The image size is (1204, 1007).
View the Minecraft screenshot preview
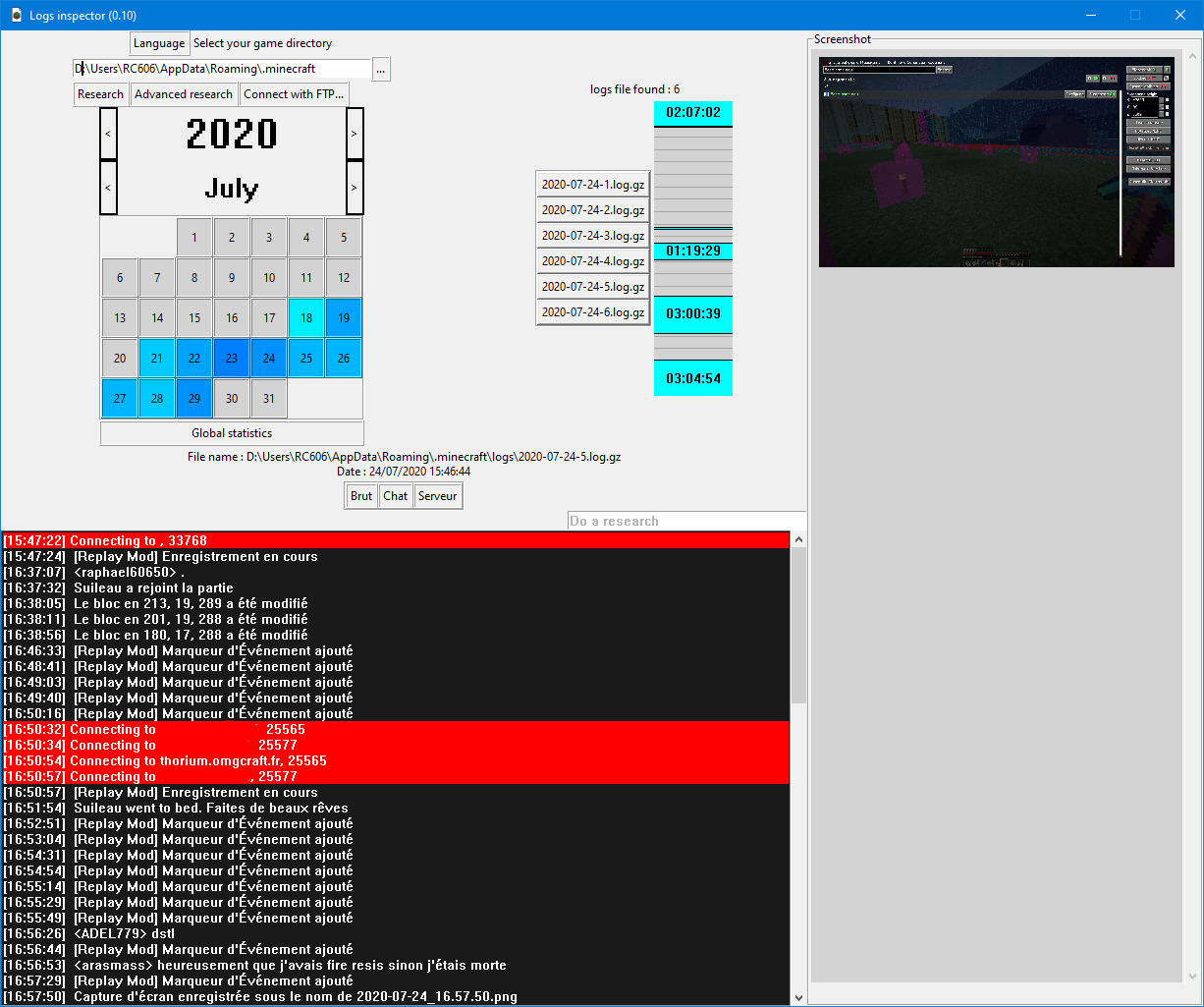pyautogui.click(x=996, y=163)
